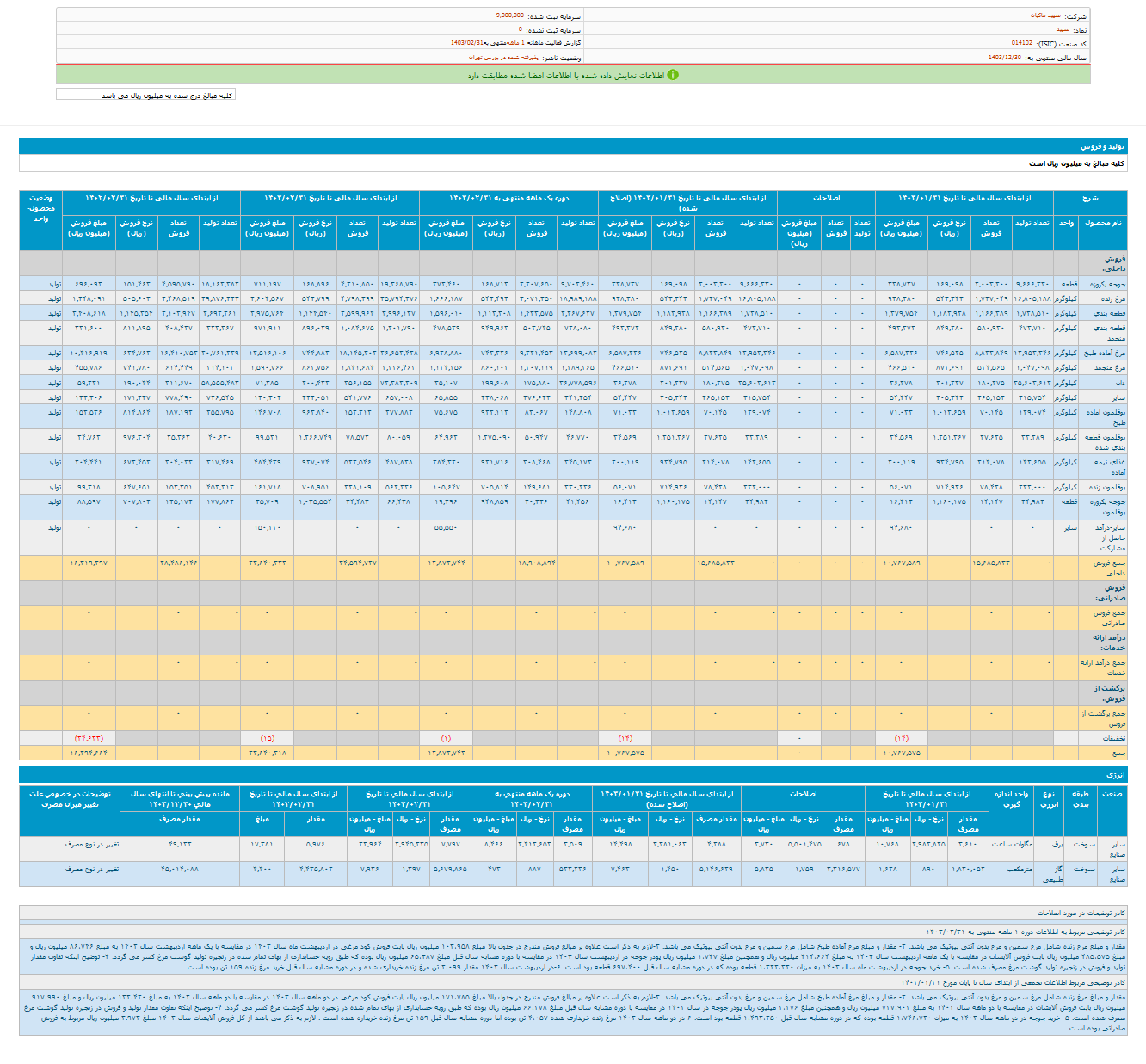This screenshot has width=1146, height=1064.
Task: Click the نام محصول column header
Action: [x=1102, y=224]
